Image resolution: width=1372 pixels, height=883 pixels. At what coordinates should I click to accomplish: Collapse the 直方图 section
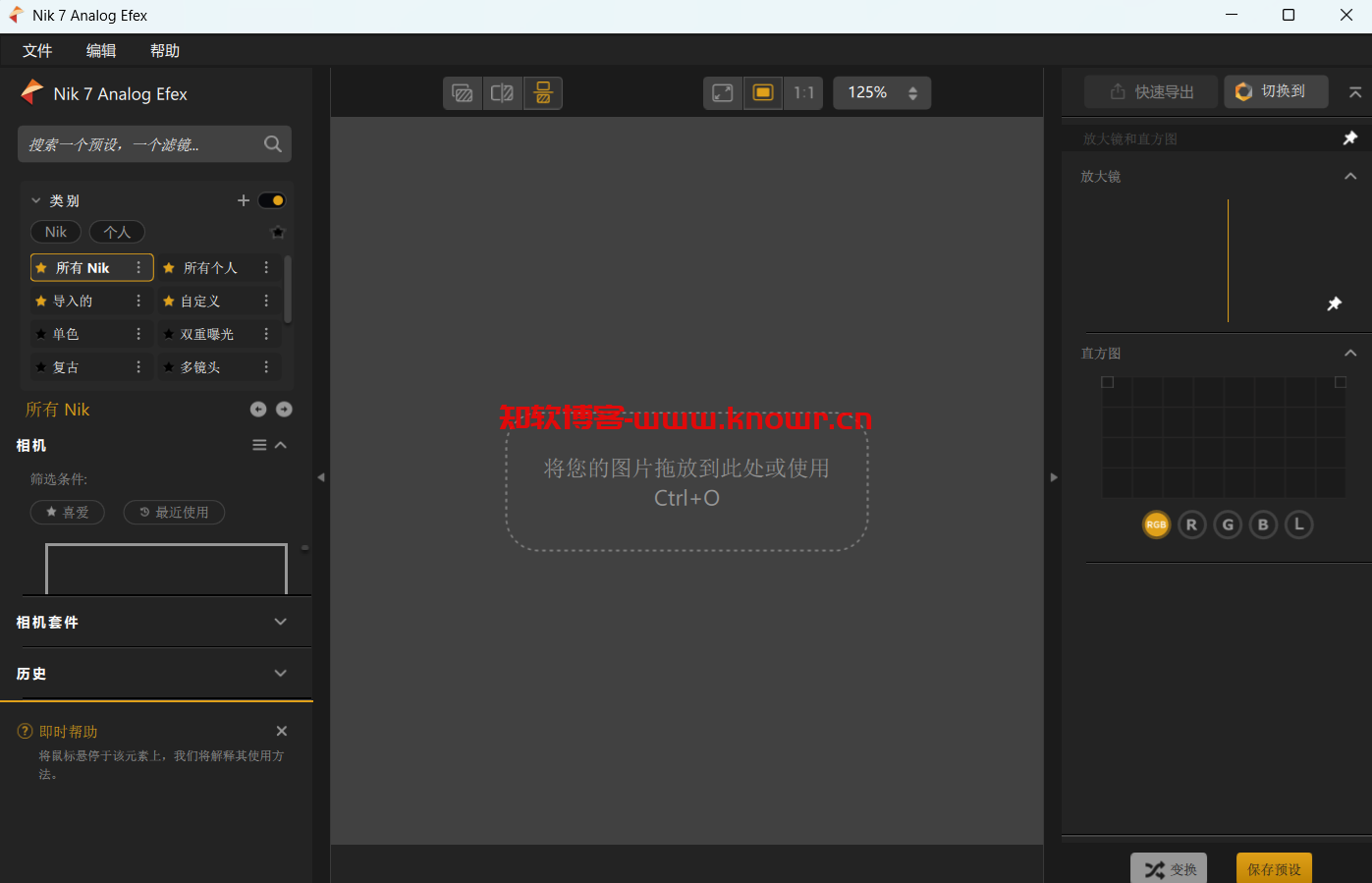click(x=1350, y=354)
